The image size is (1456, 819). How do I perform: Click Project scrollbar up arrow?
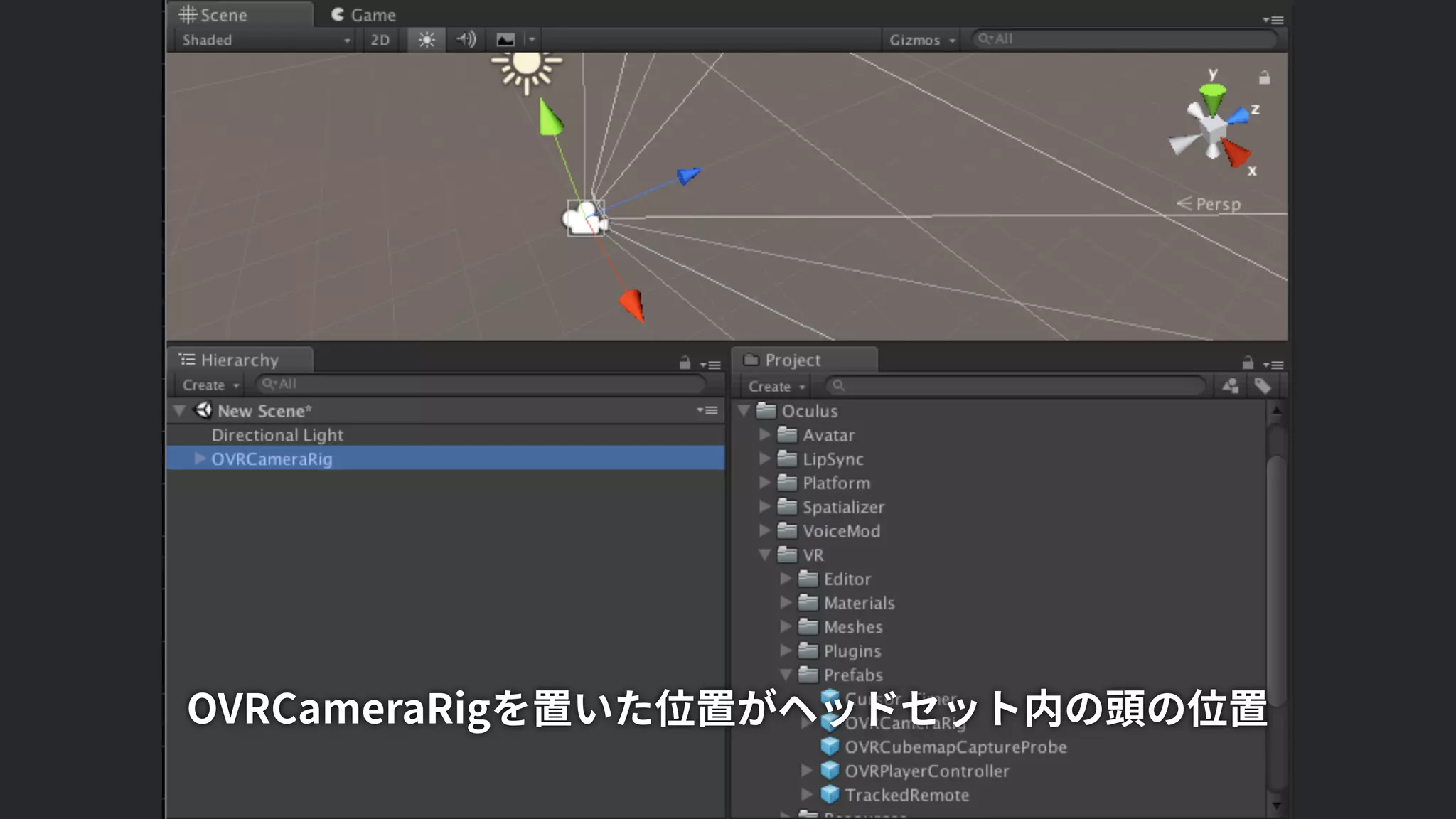[x=1276, y=410]
